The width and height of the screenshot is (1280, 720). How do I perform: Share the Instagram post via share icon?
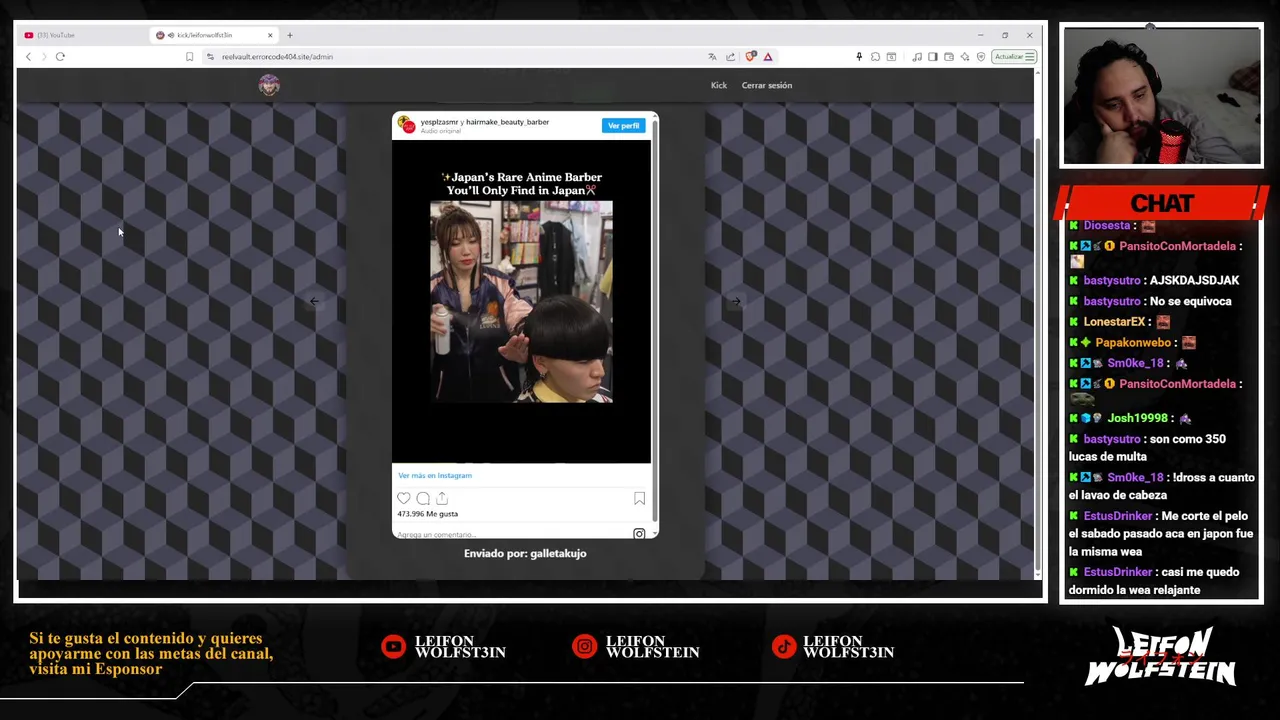coord(442,498)
